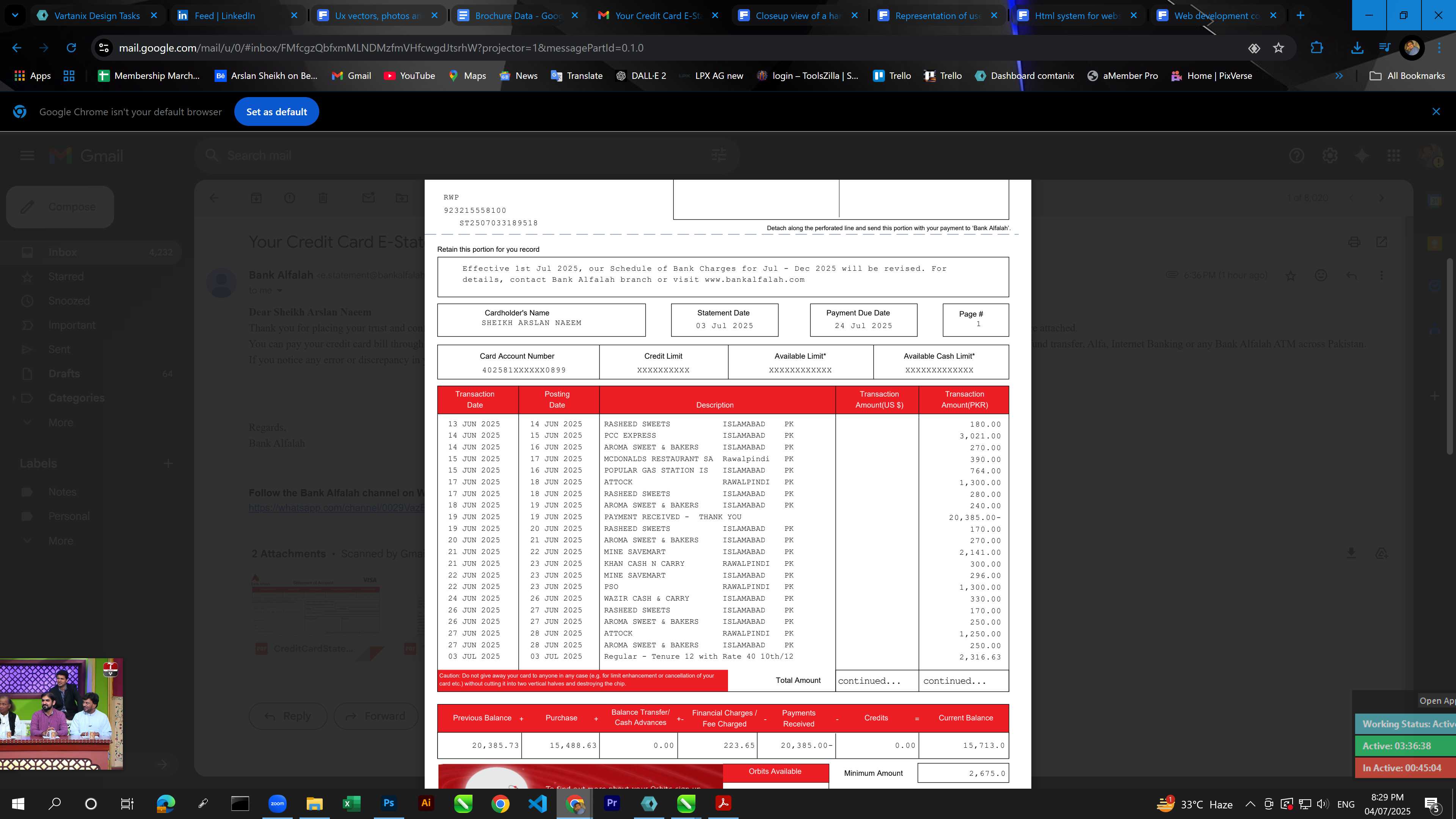
Task: Click the Payment Due Date 24 Jul 2025
Action: click(863, 326)
